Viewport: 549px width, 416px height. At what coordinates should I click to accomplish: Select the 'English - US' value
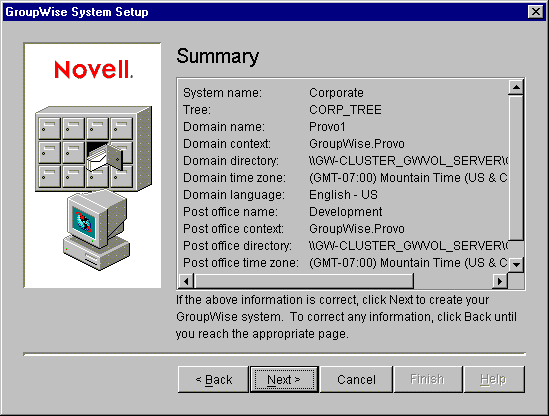[343, 195]
